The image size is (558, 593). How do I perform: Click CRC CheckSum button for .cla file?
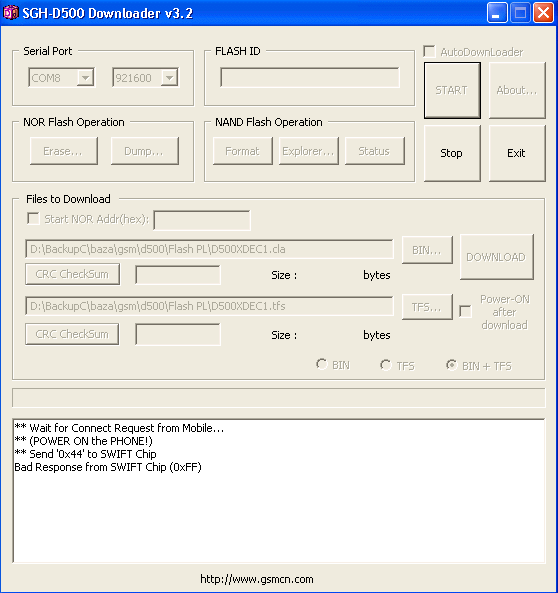click(x=72, y=274)
